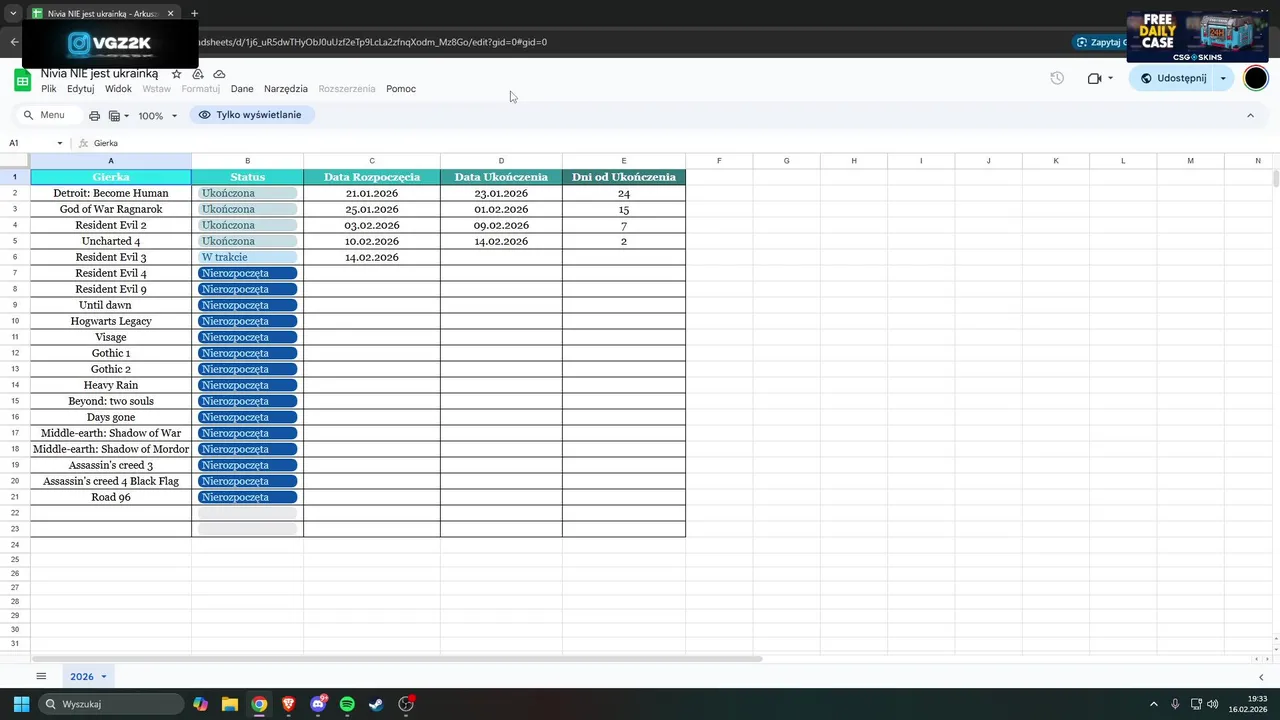The height and width of the screenshot is (720, 1280).
Task: Open the Dane menu
Action: point(242,89)
